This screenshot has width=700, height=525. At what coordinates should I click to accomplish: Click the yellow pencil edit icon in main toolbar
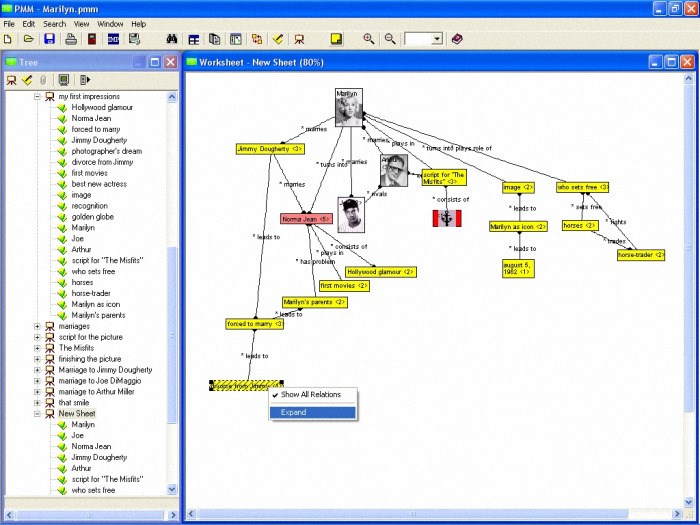coord(278,39)
